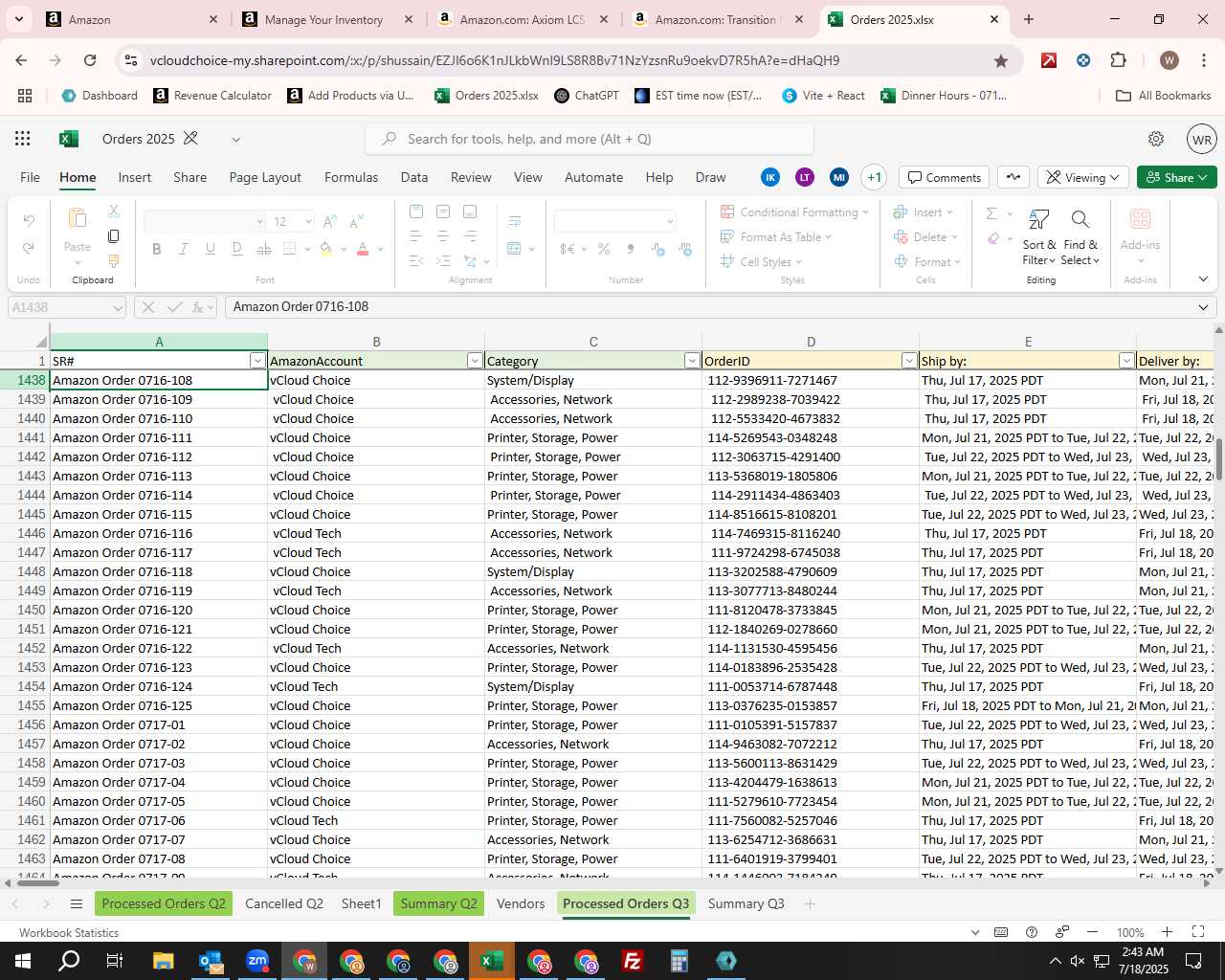
Task: Click the Percent style icon
Action: tap(604, 249)
